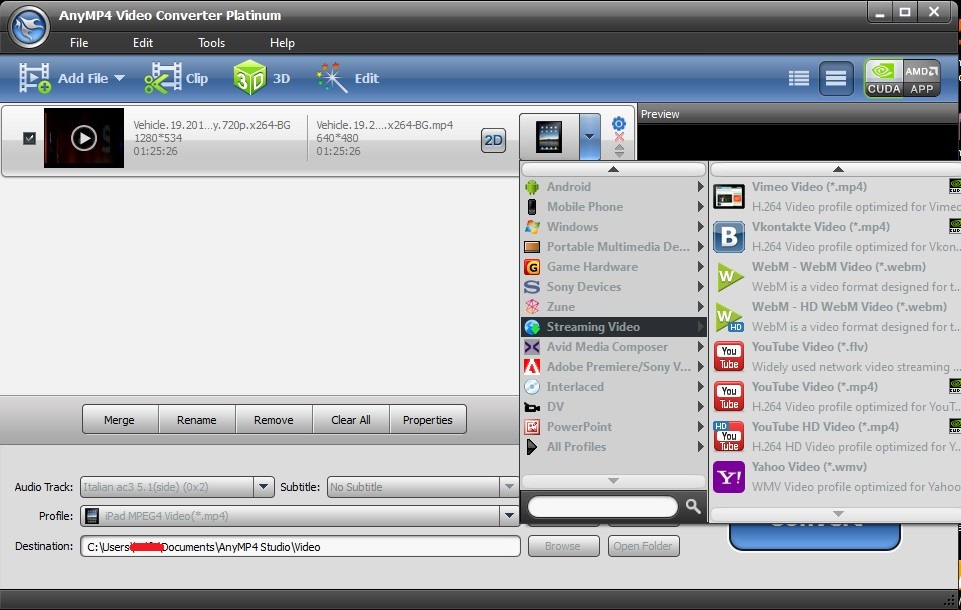The width and height of the screenshot is (961, 610).
Task: Select WebM - HD WebM Video profile
Action: 835,316
